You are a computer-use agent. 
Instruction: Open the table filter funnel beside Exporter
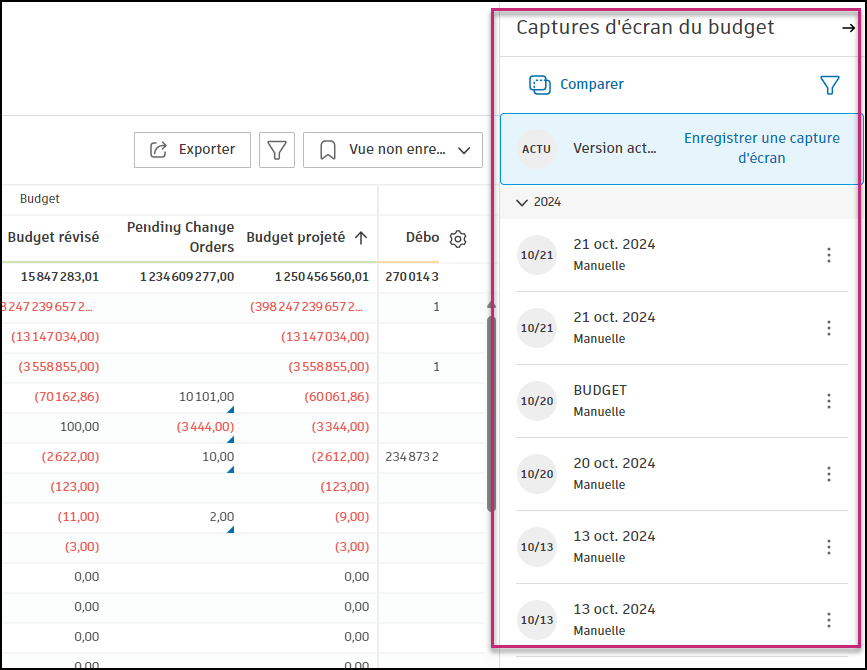(277, 150)
